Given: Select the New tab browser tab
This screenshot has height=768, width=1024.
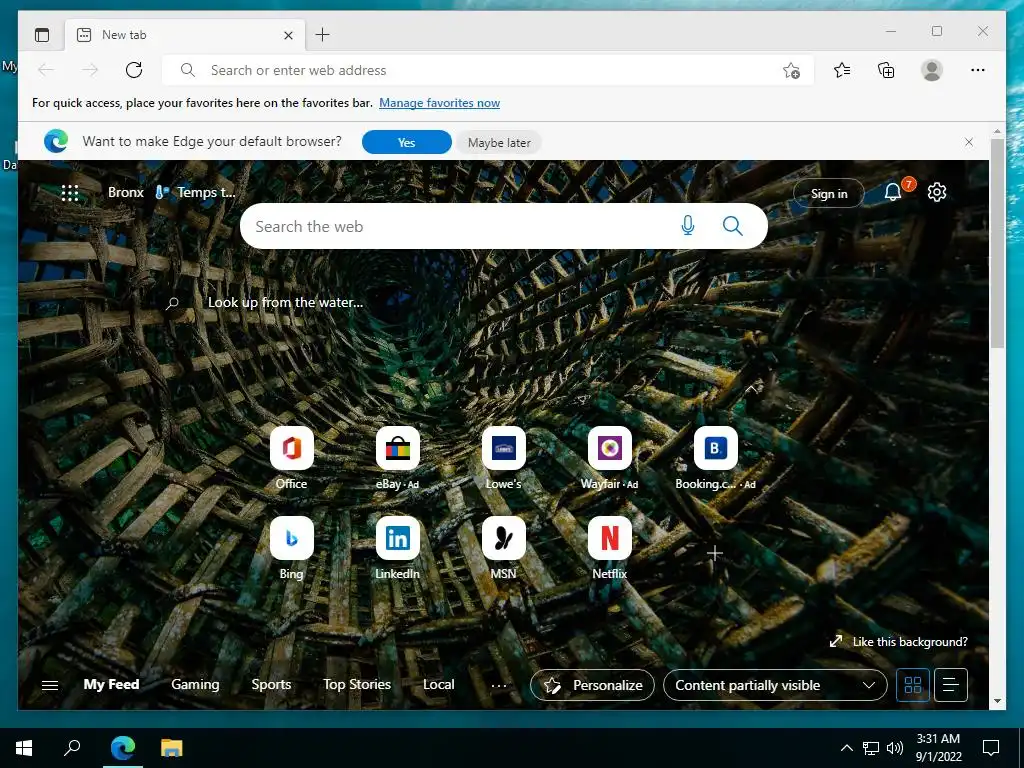Looking at the screenshot, I should (x=185, y=35).
